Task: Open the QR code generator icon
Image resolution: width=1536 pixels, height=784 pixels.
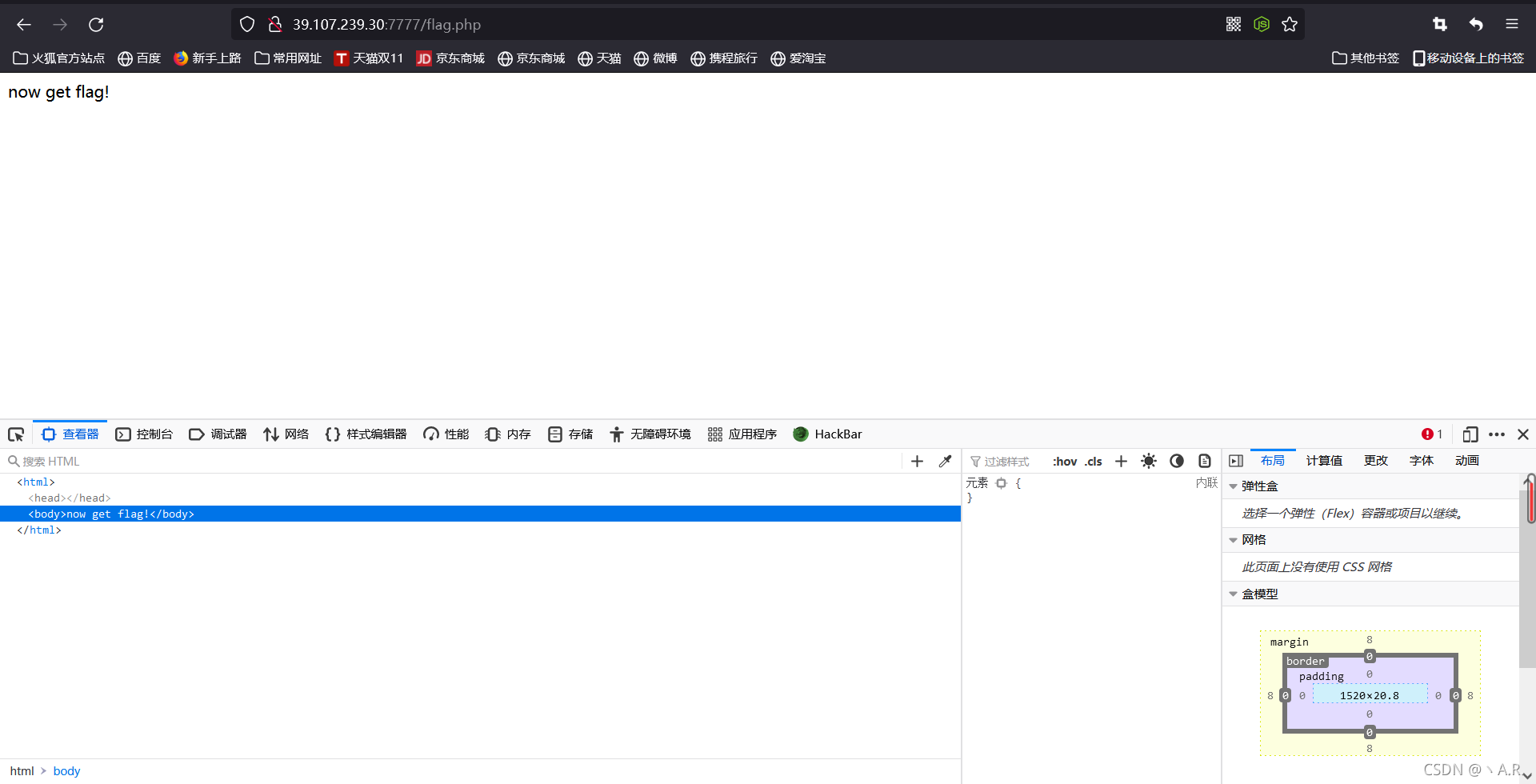Action: (1234, 25)
